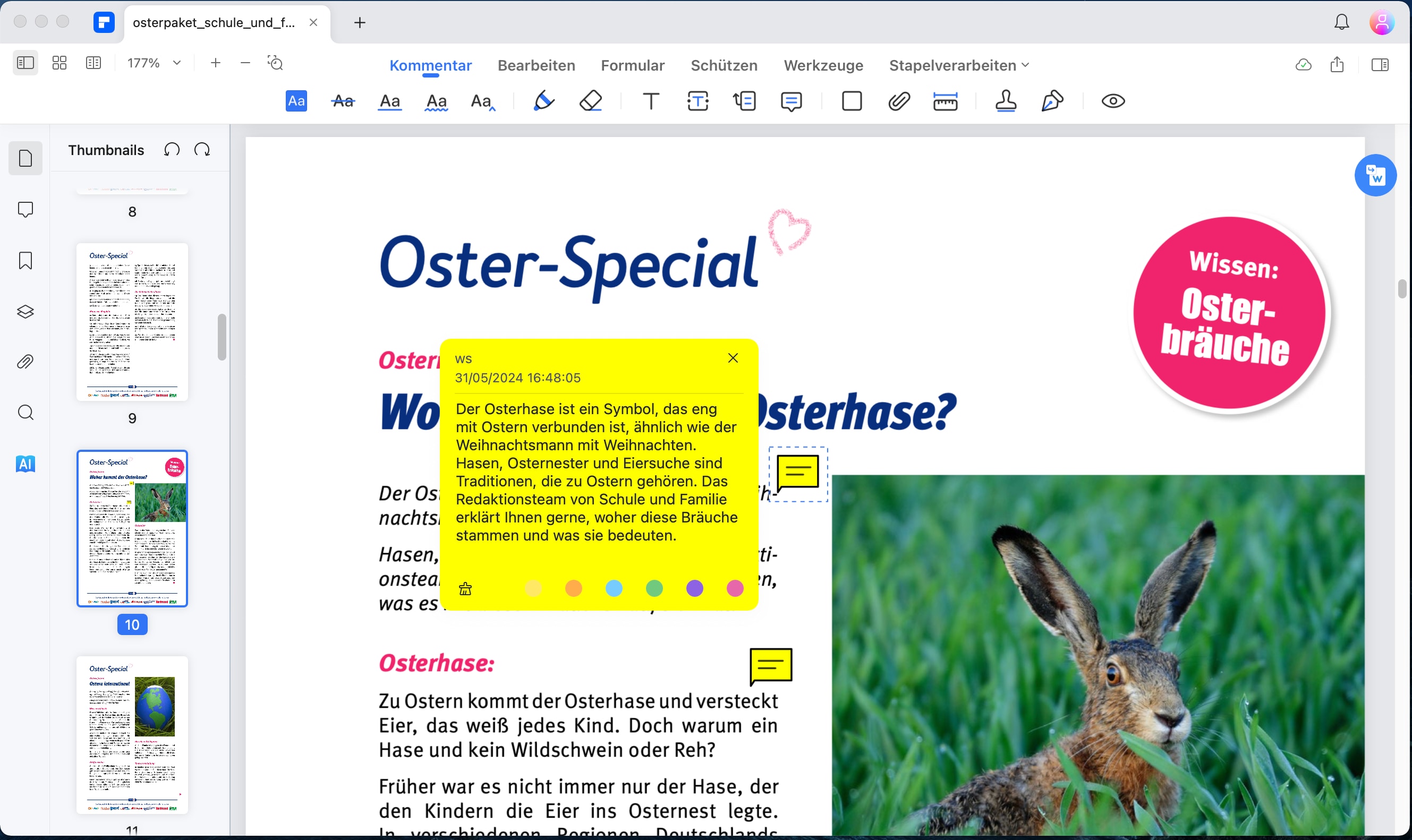Select the text comment tool
The width and height of the screenshot is (1412, 840).
651,101
